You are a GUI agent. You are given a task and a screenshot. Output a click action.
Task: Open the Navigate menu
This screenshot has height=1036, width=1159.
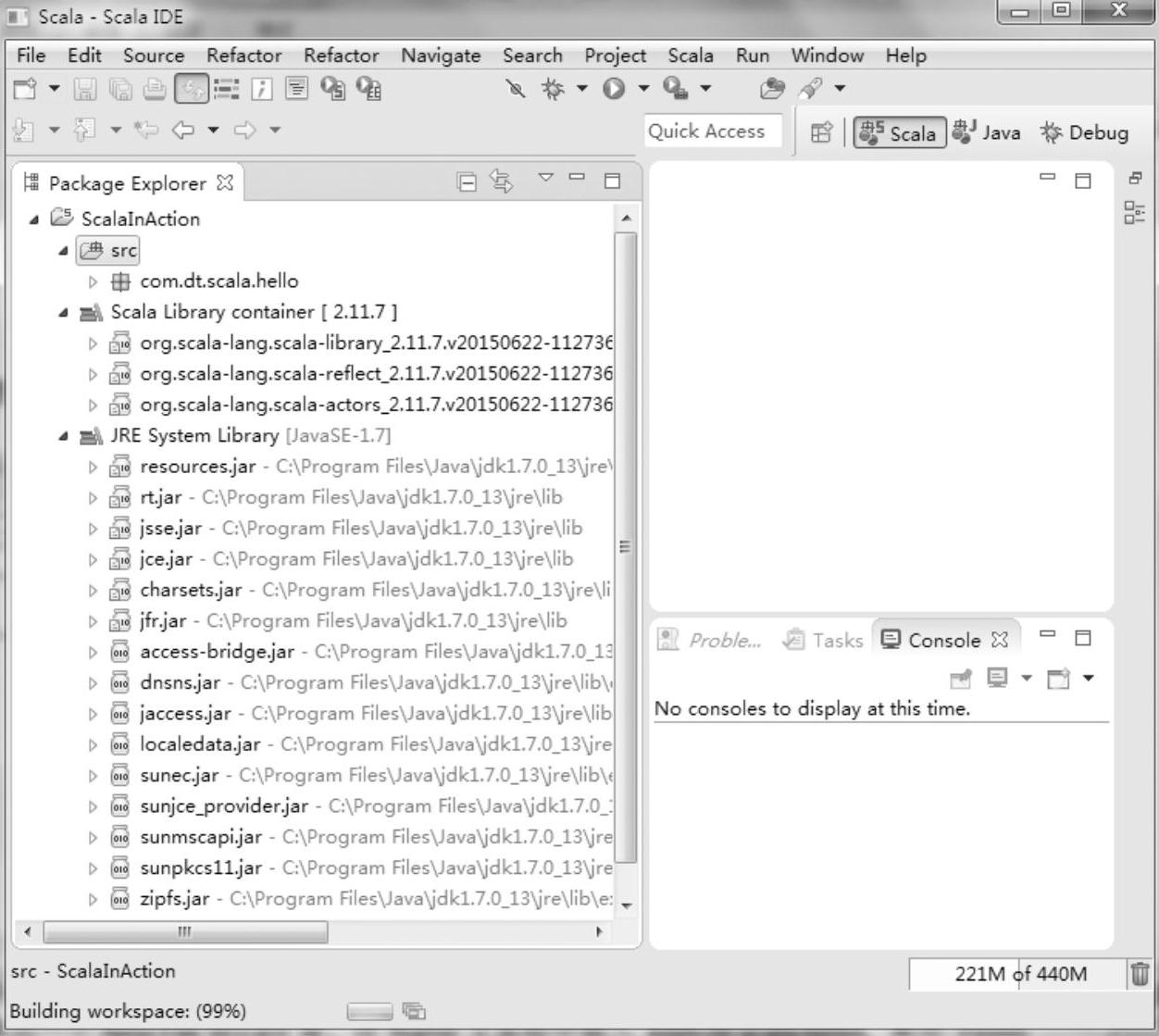point(441,56)
